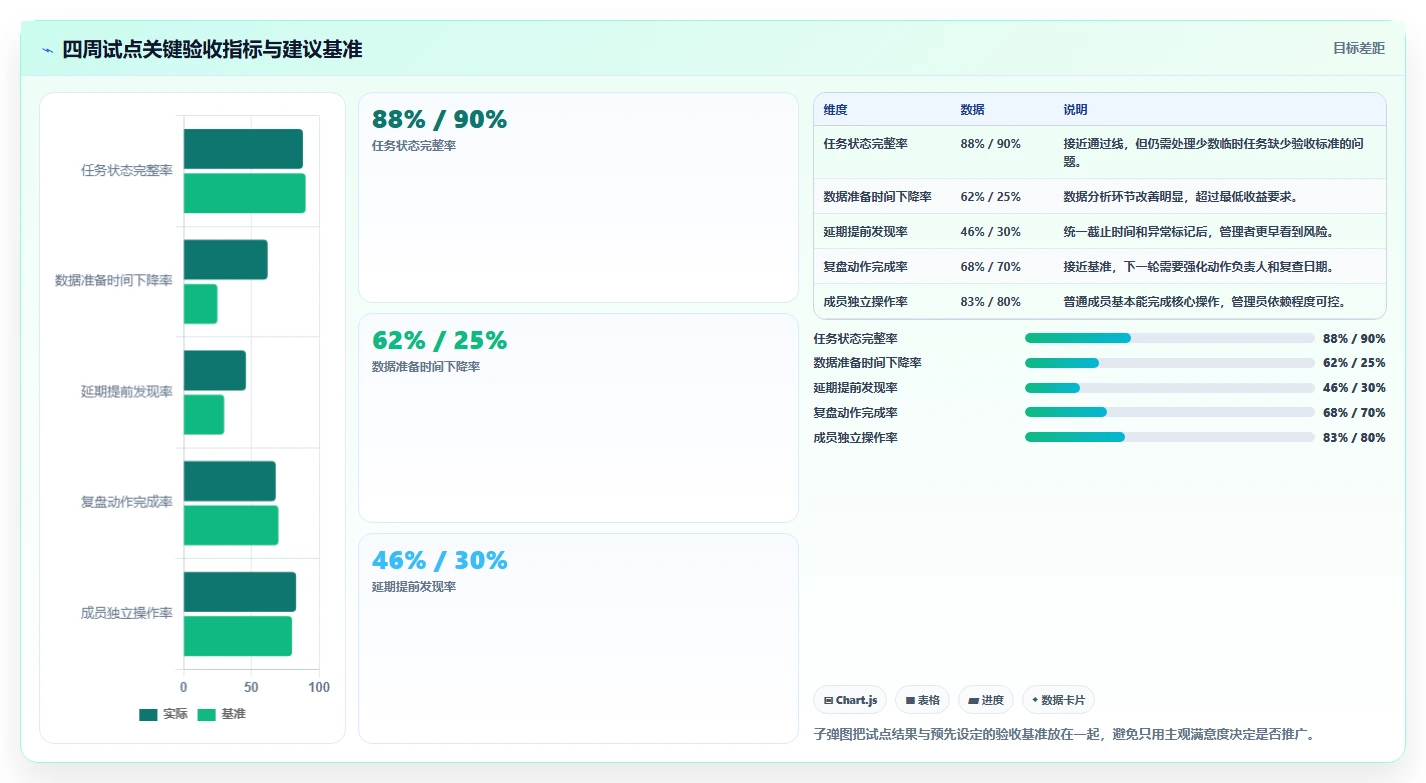Click the description starting with 接近基准
The image size is (1426, 783).
tap(1199, 267)
